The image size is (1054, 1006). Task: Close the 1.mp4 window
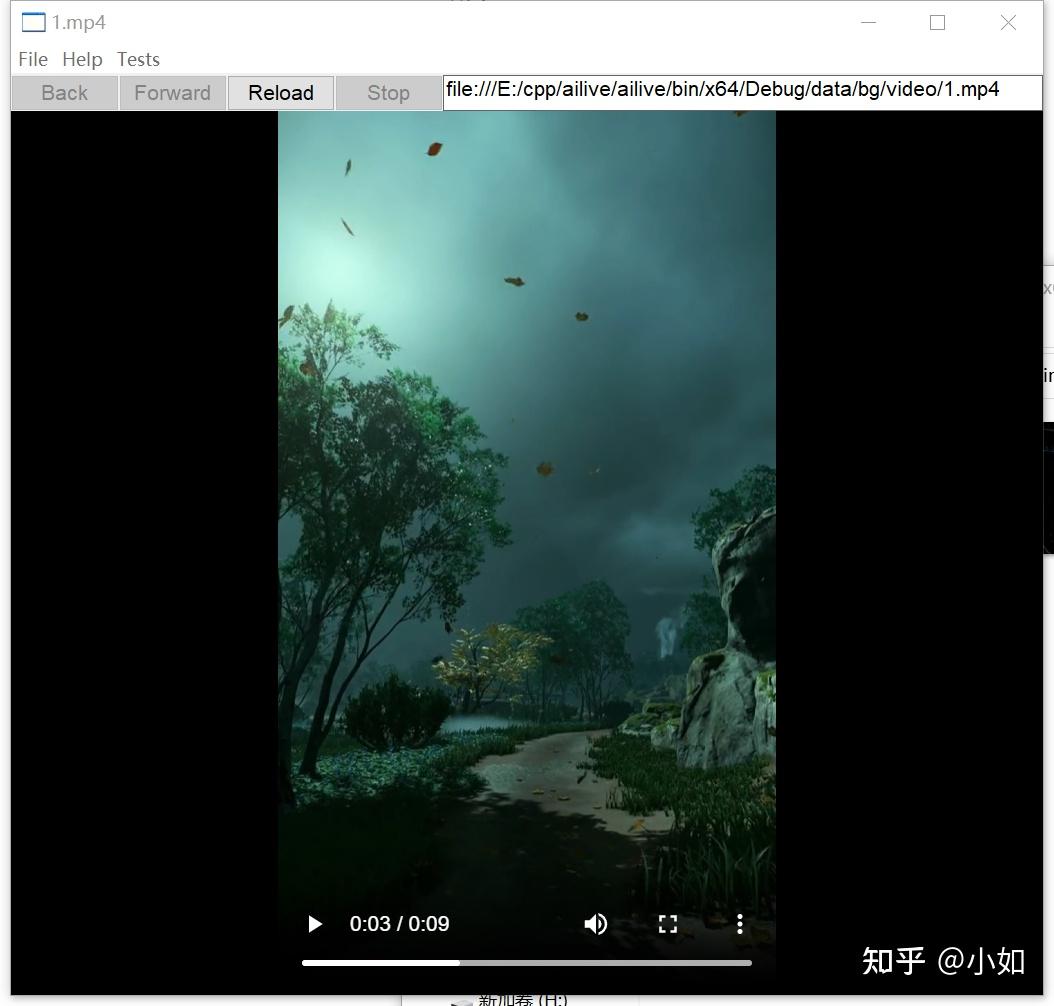point(1008,22)
